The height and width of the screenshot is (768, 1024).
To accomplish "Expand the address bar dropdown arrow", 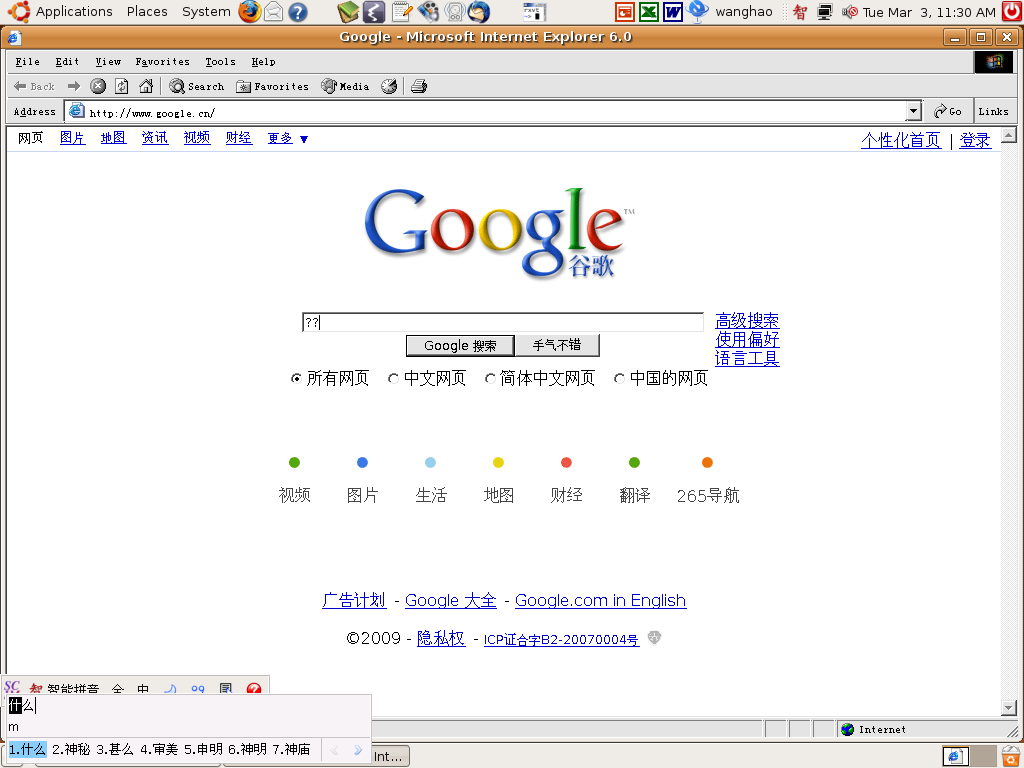I will (x=914, y=112).
